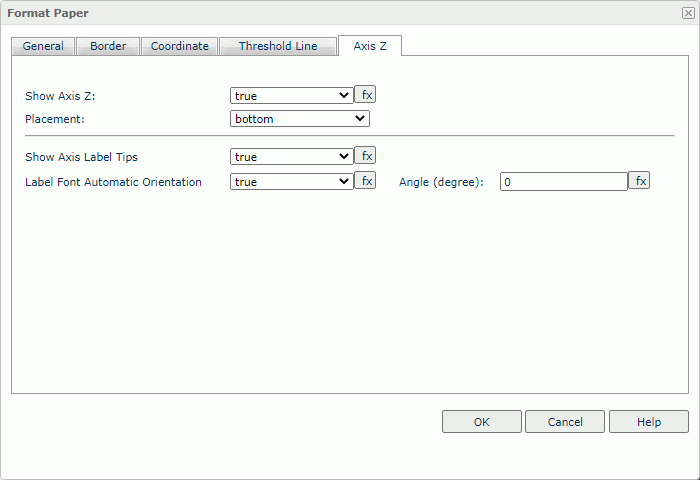Open formula editor for Show Axis Z
Viewport: 700px width, 480px height.
366,95
